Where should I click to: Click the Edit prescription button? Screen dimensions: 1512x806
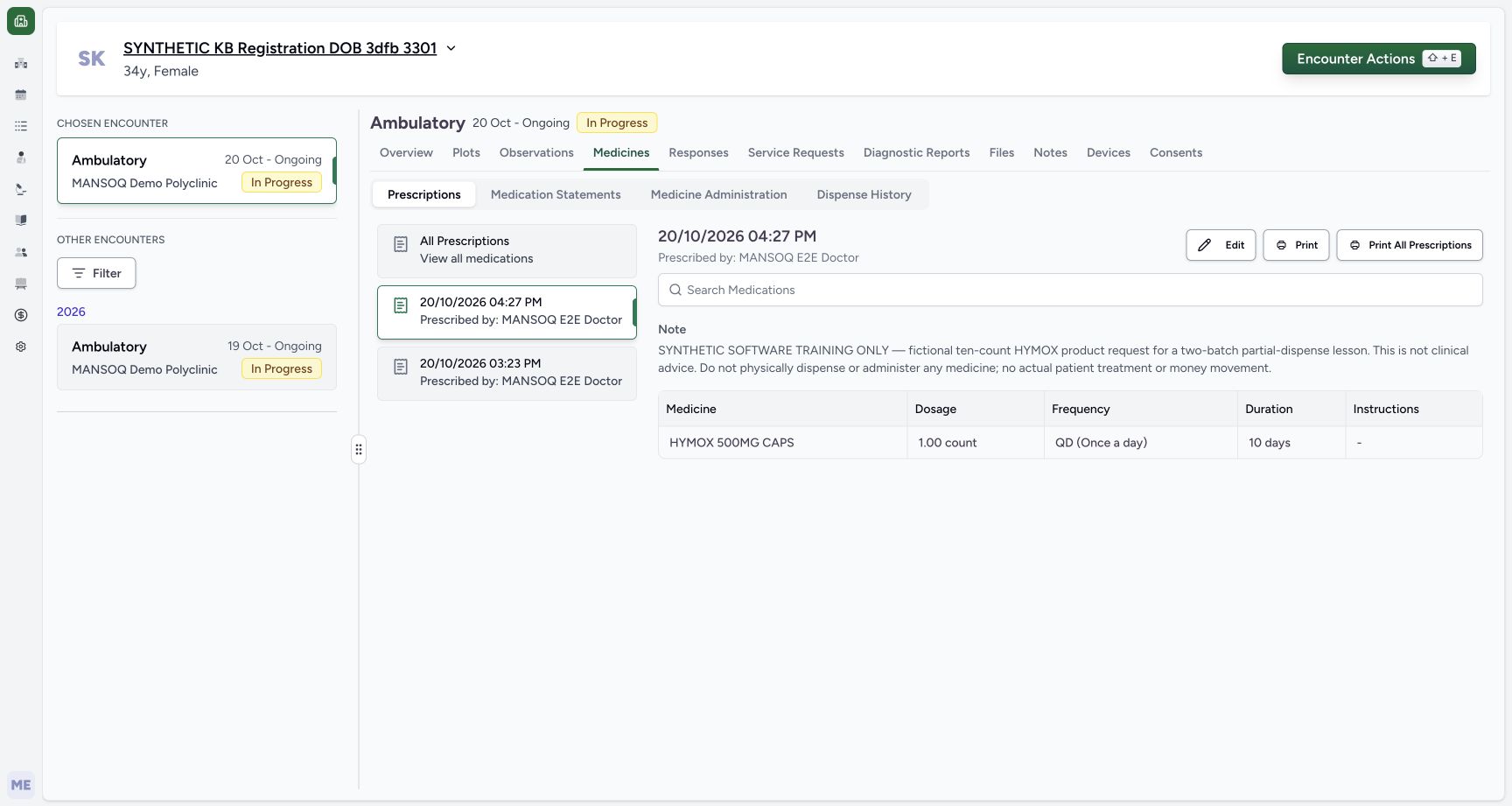point(1221,245)
